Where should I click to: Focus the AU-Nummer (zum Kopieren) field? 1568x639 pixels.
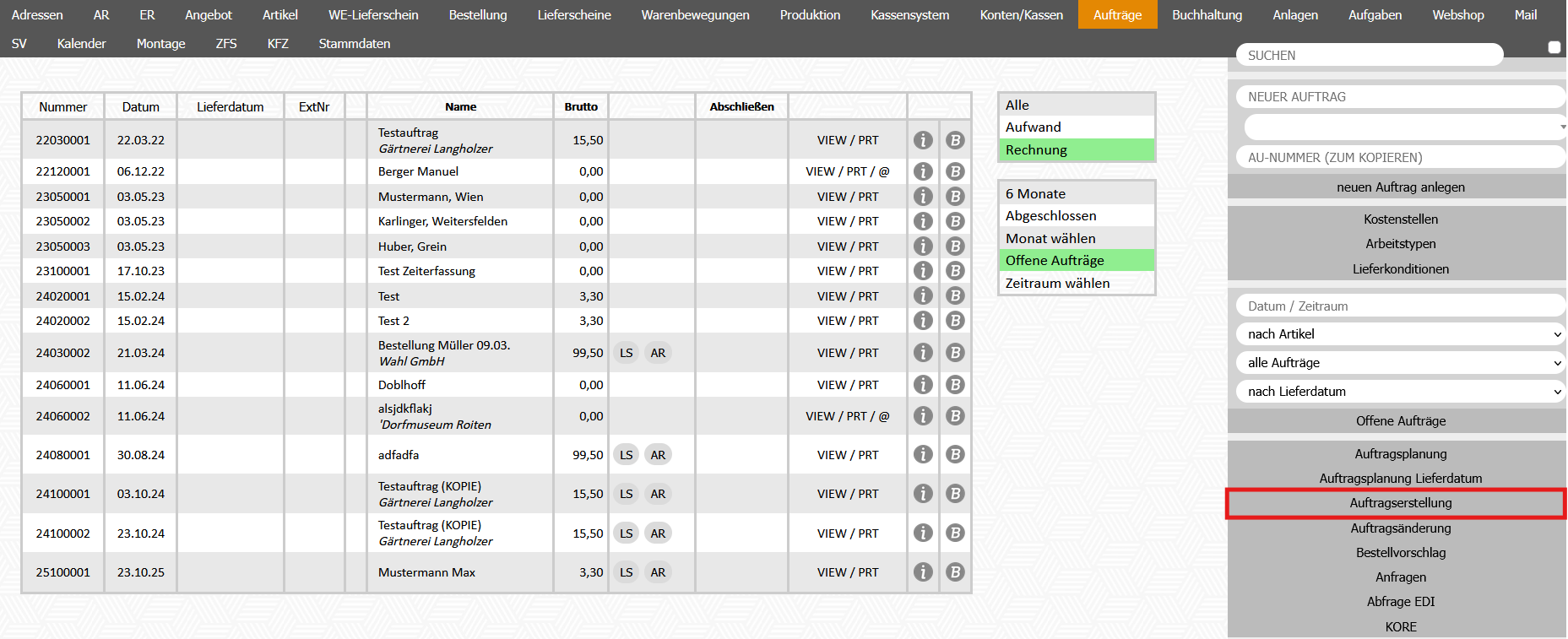(1401, 158)
